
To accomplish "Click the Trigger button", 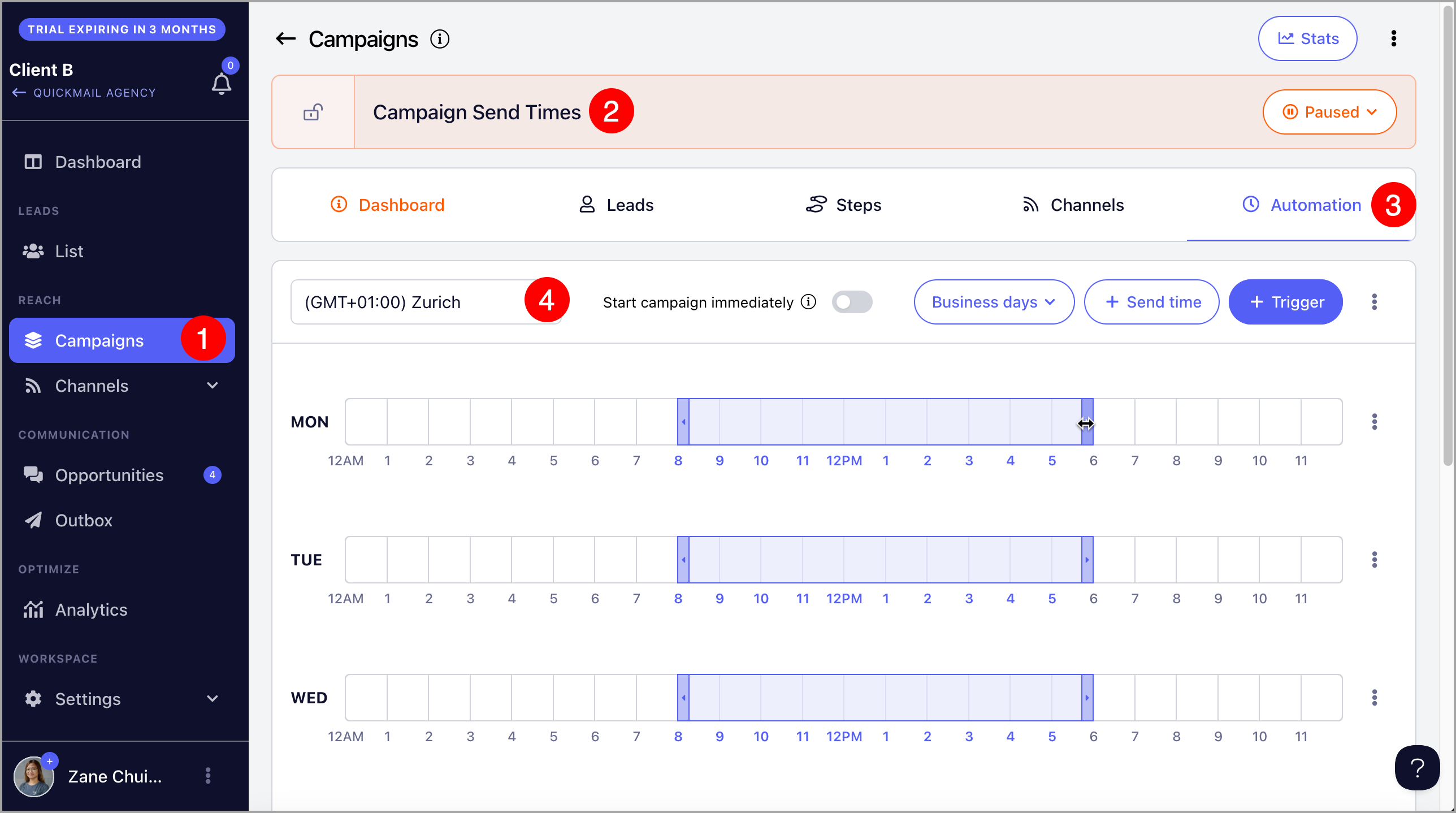I will click(x=1285, y=302).
